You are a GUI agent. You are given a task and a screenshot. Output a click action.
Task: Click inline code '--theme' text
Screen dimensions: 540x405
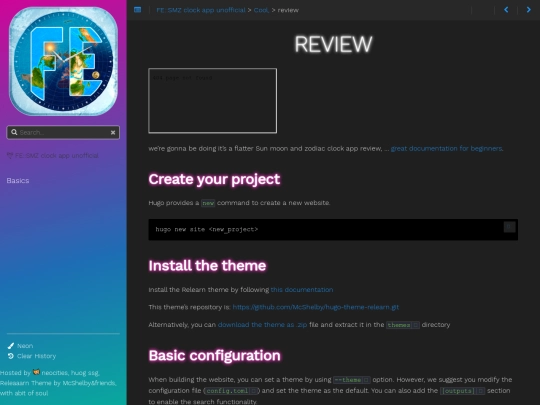(347, 380)
